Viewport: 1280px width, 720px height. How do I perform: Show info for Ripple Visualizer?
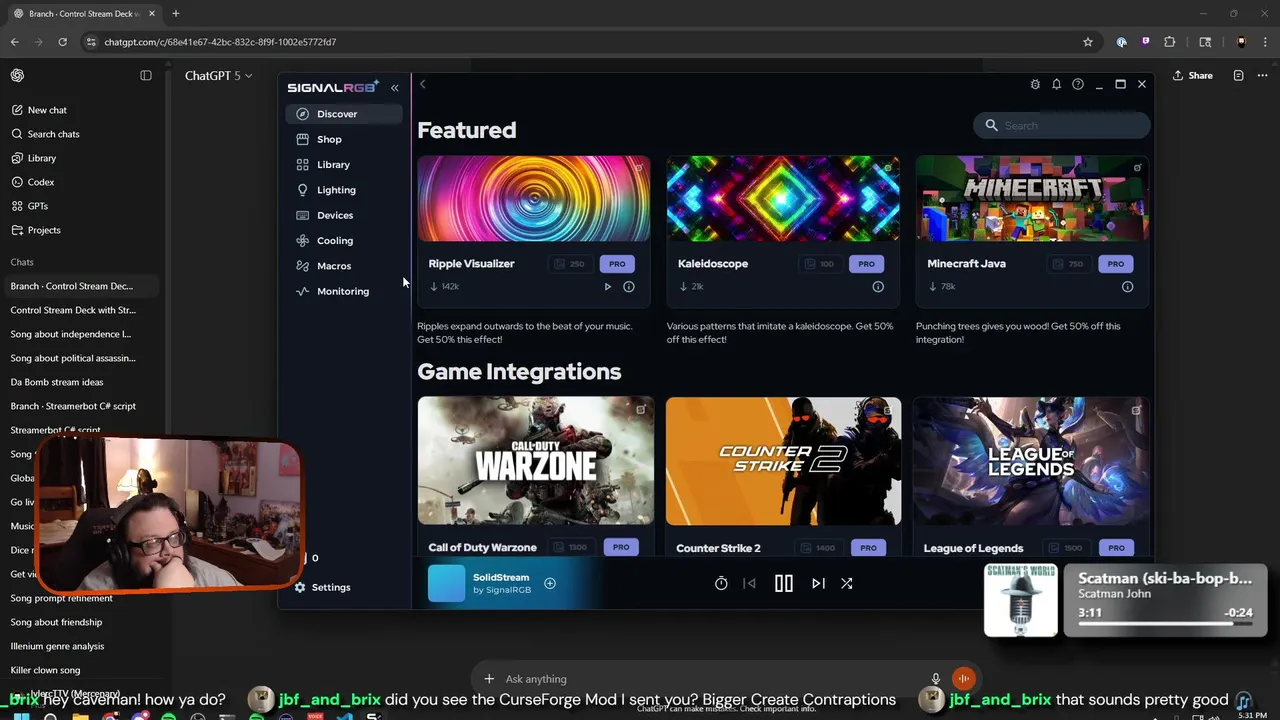pos(629,287)
